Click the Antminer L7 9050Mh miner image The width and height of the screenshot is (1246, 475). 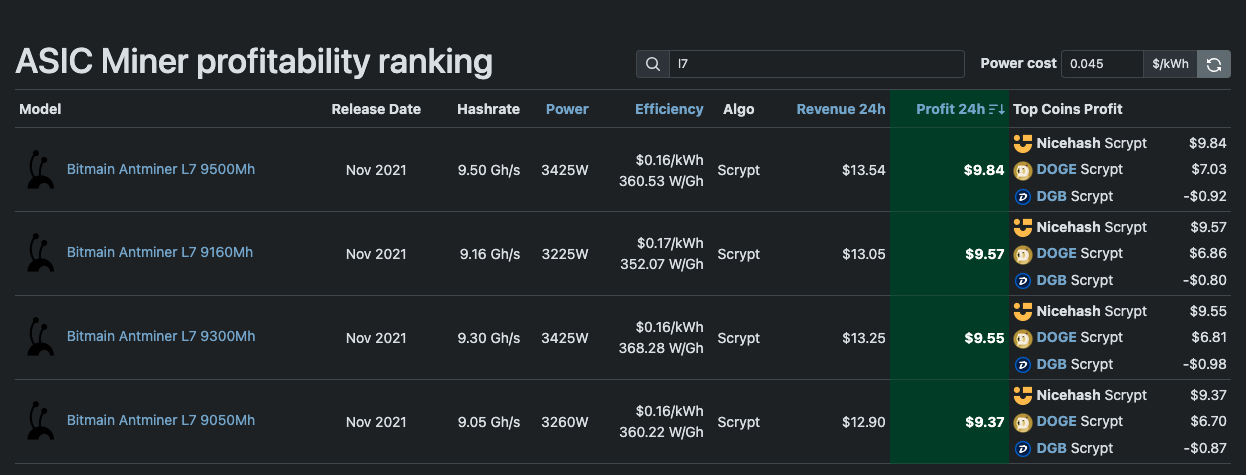click(x=41, y=421)
